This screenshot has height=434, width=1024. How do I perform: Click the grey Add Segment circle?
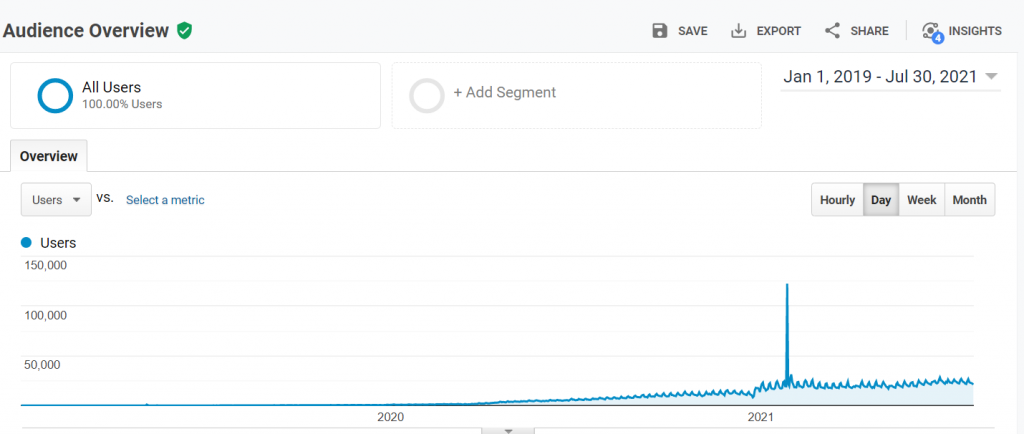427,96
